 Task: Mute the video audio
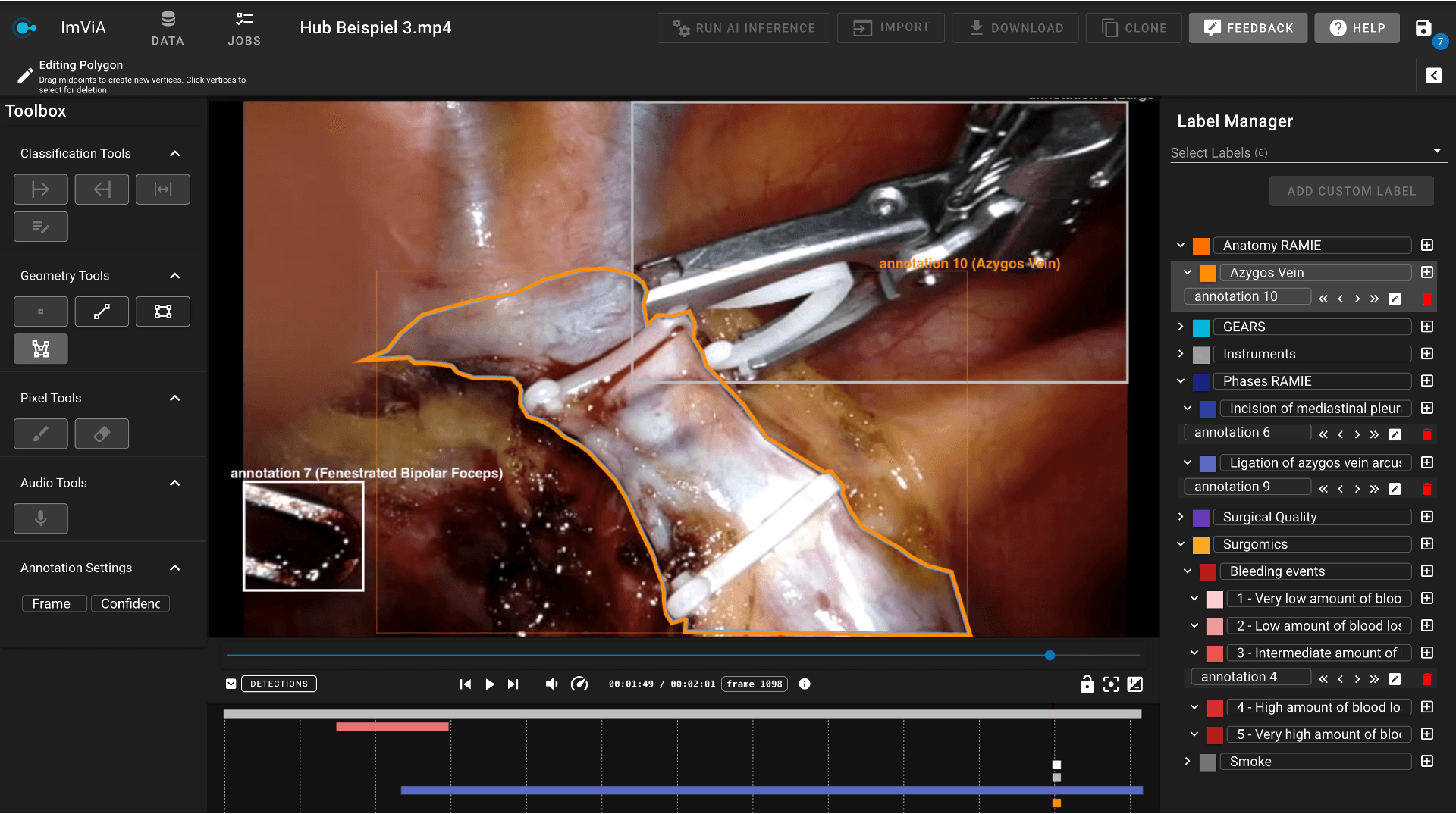[x=551, y=684]
